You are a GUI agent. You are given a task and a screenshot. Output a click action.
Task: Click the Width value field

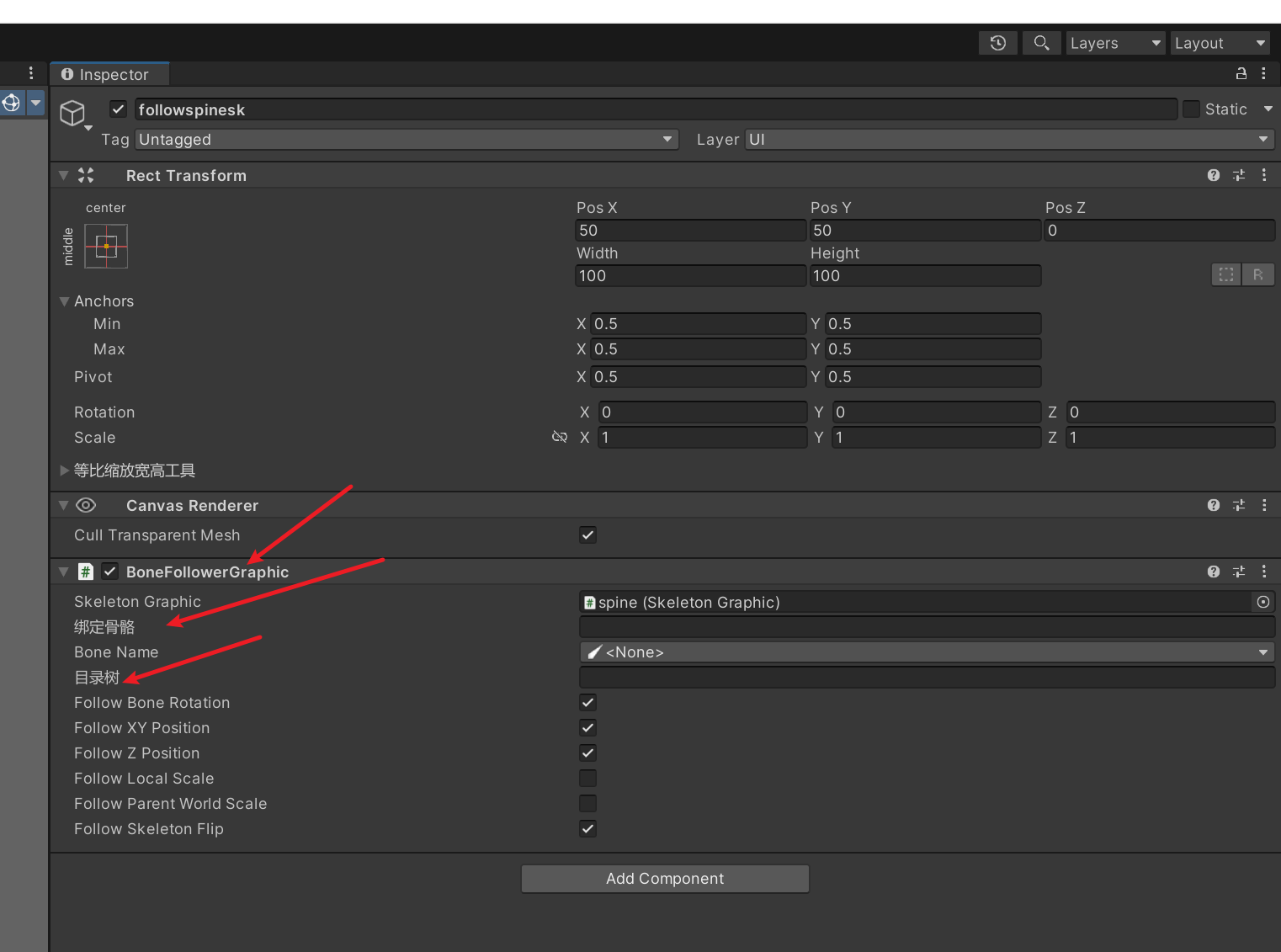(x=690, y=276)
